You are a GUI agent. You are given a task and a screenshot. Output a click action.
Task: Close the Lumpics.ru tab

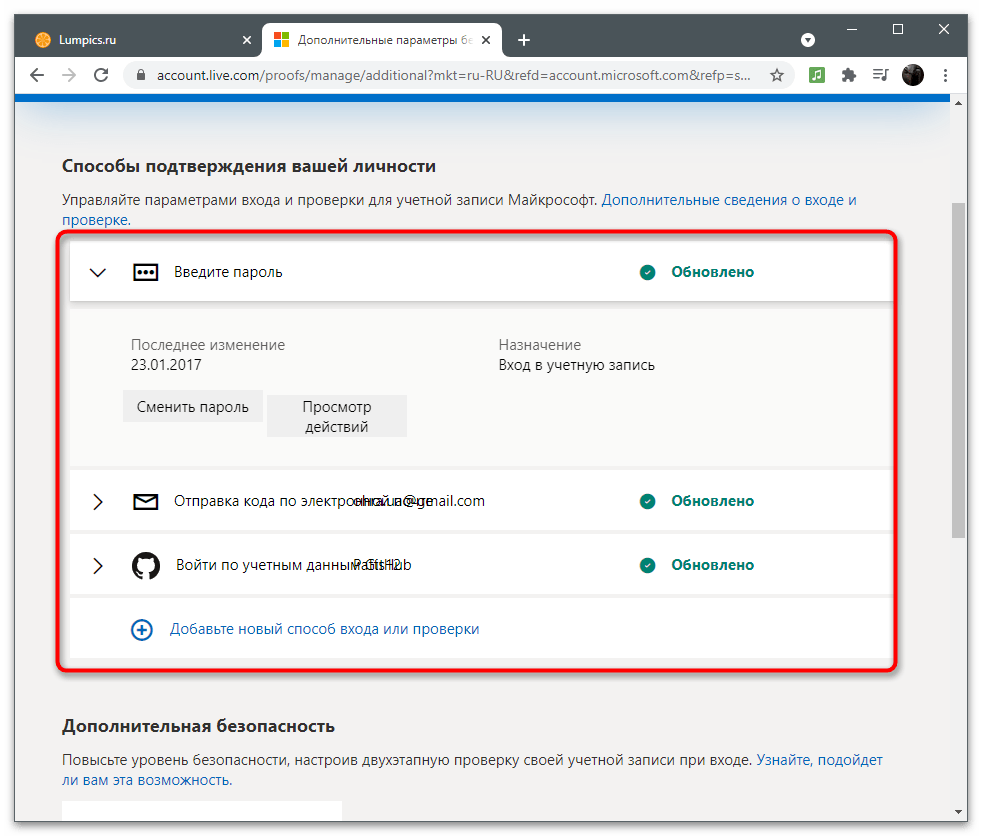[247, 40]
